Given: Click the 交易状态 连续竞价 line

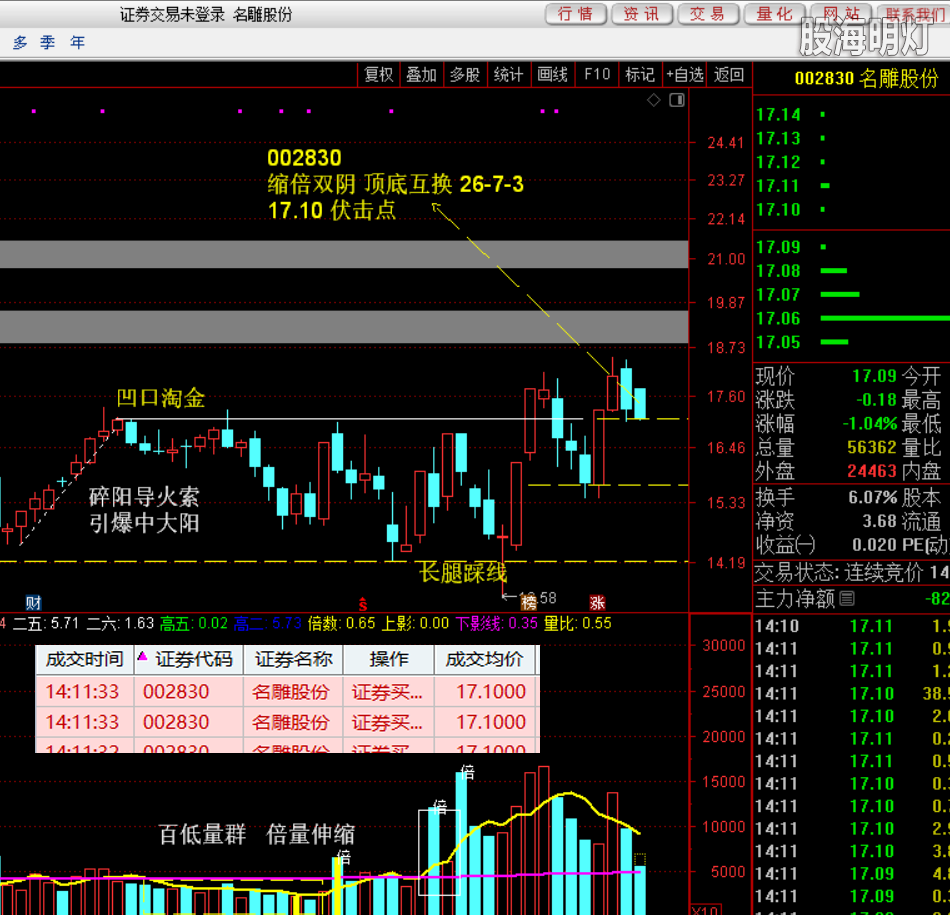Looking at the screenshot, I should click(x=851, y=572).
